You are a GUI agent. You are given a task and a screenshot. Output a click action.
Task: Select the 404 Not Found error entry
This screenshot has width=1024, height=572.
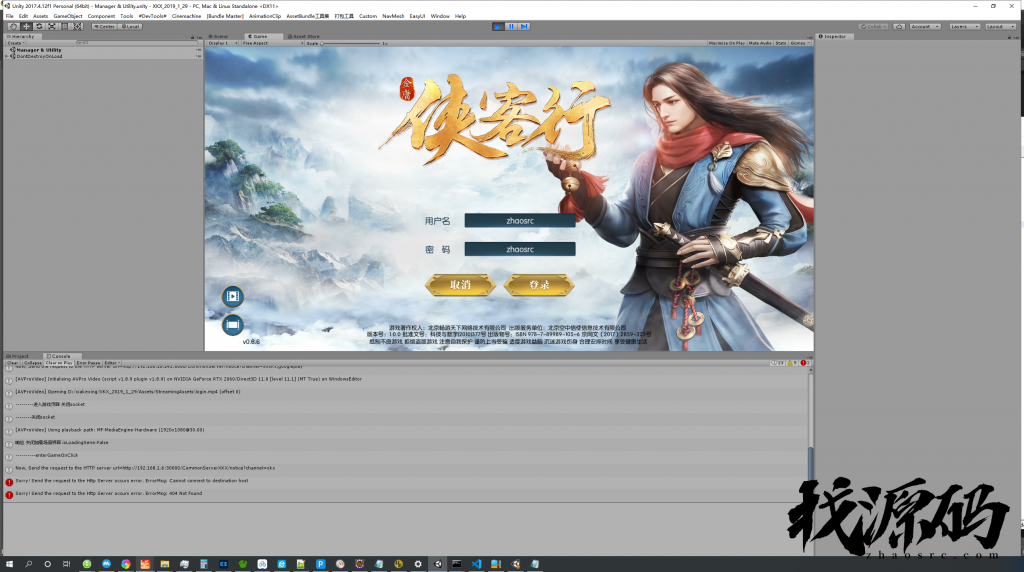[405, 494]
